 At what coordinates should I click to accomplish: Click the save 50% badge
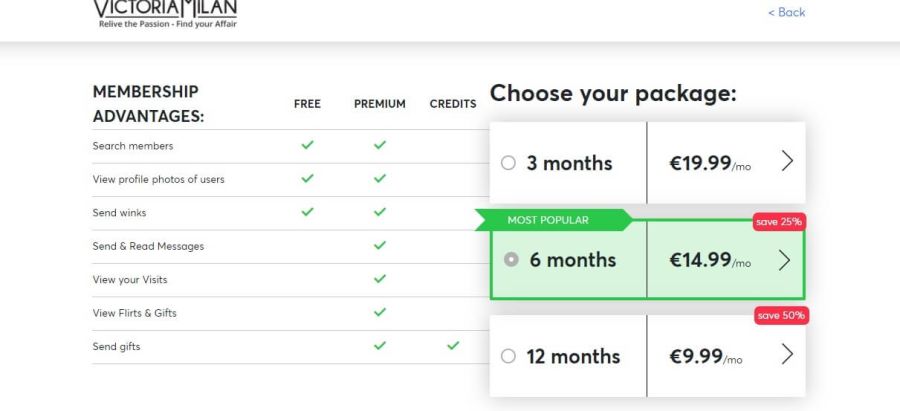[x=781, y=316]
